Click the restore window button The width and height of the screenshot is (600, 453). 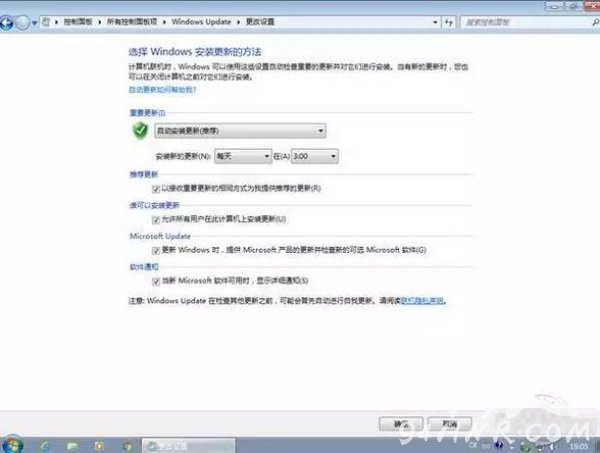(x=573, y=5)
